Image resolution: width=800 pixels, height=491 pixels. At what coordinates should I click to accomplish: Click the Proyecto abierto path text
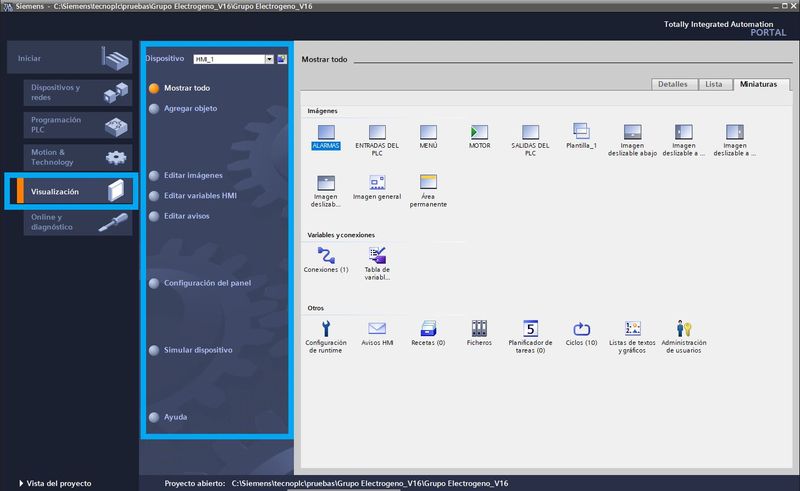(x=369, y=483)
